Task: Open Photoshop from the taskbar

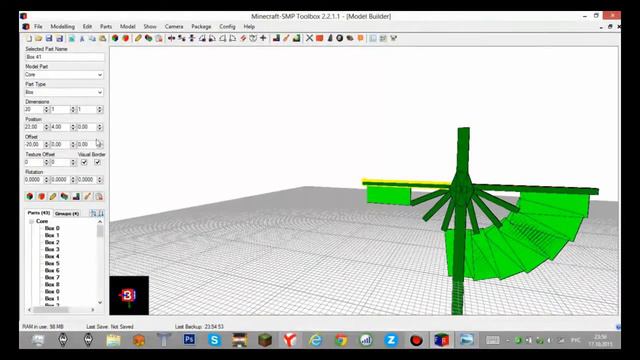Action: 189,340
